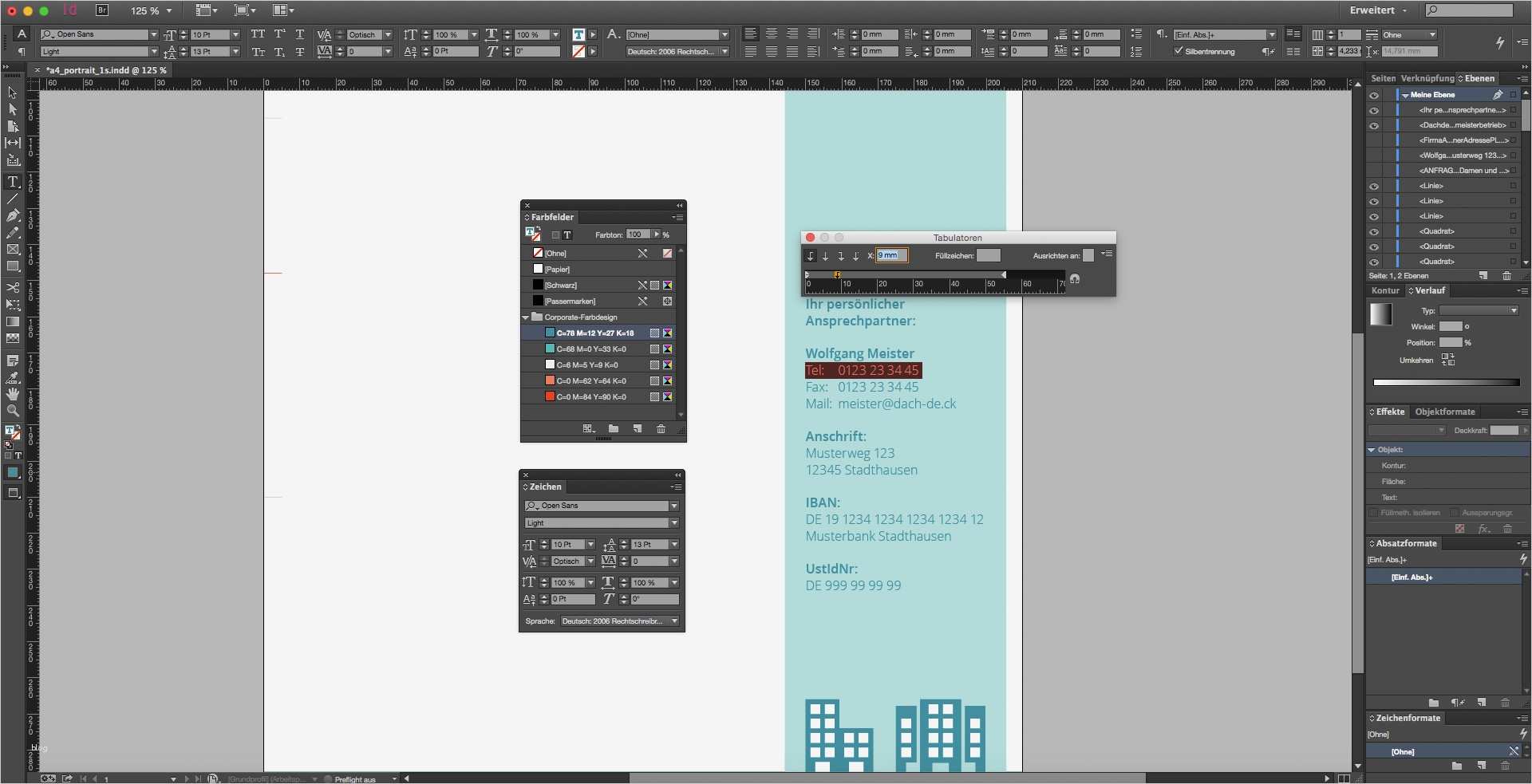Toggle visibility of Meine Ebene layer
Viewport: 1532px width, 784px height.
1375,94
